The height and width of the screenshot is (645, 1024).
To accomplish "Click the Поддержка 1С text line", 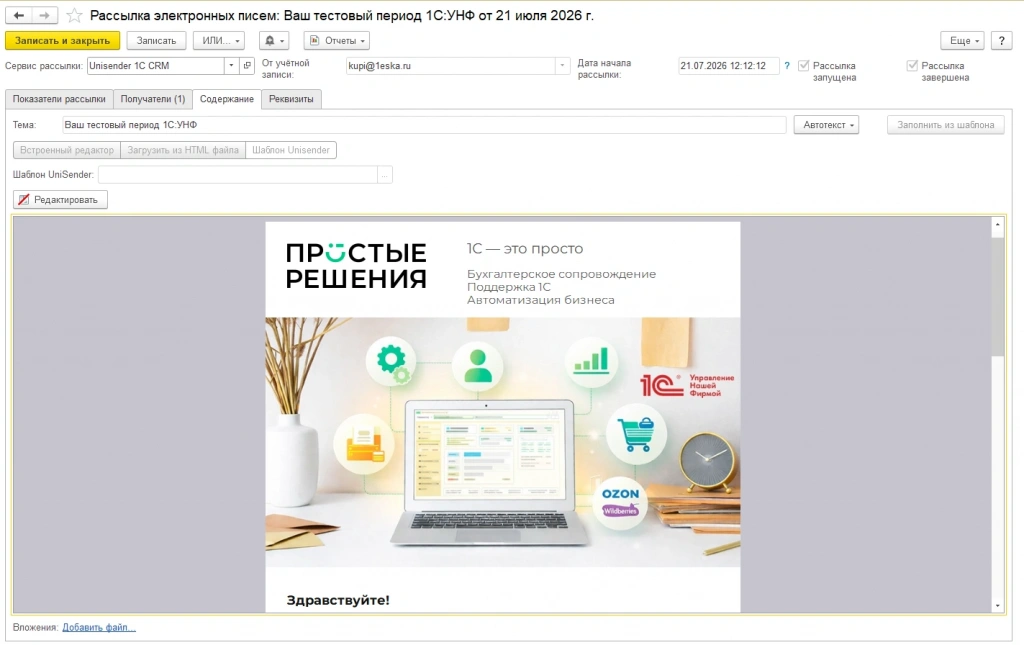I will coord(509,287).
